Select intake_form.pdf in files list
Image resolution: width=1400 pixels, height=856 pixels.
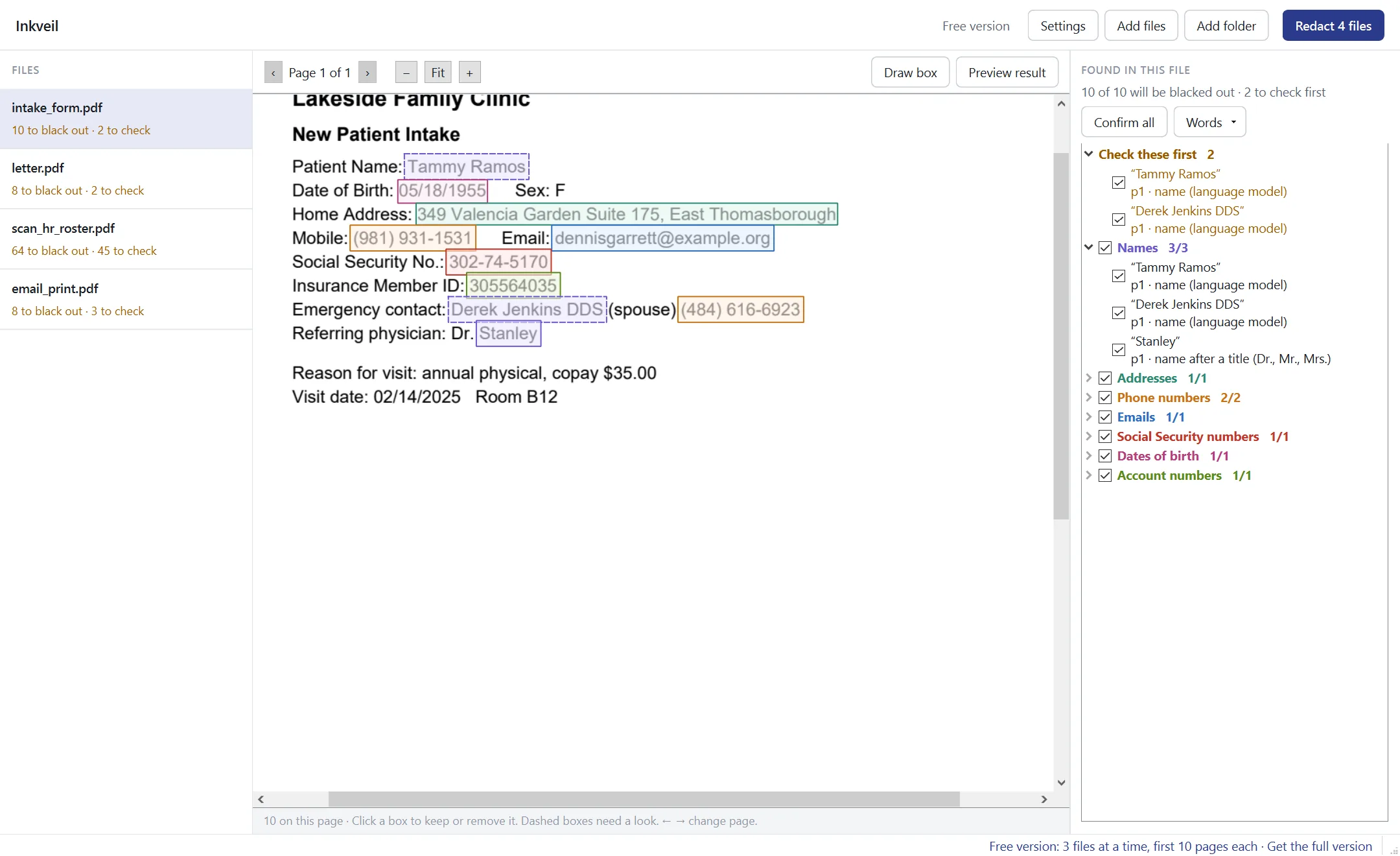point(126,119)
